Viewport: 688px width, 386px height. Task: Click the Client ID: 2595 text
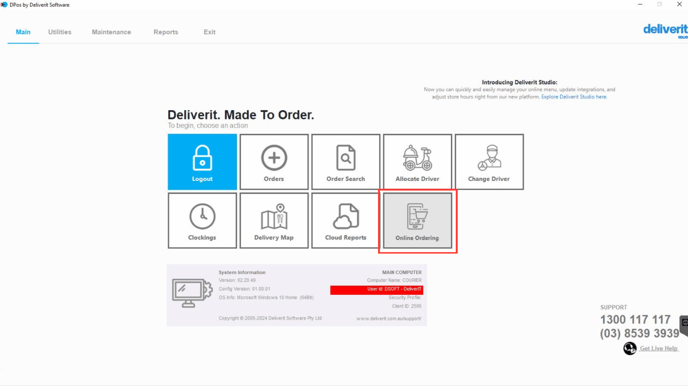[407, 306]
